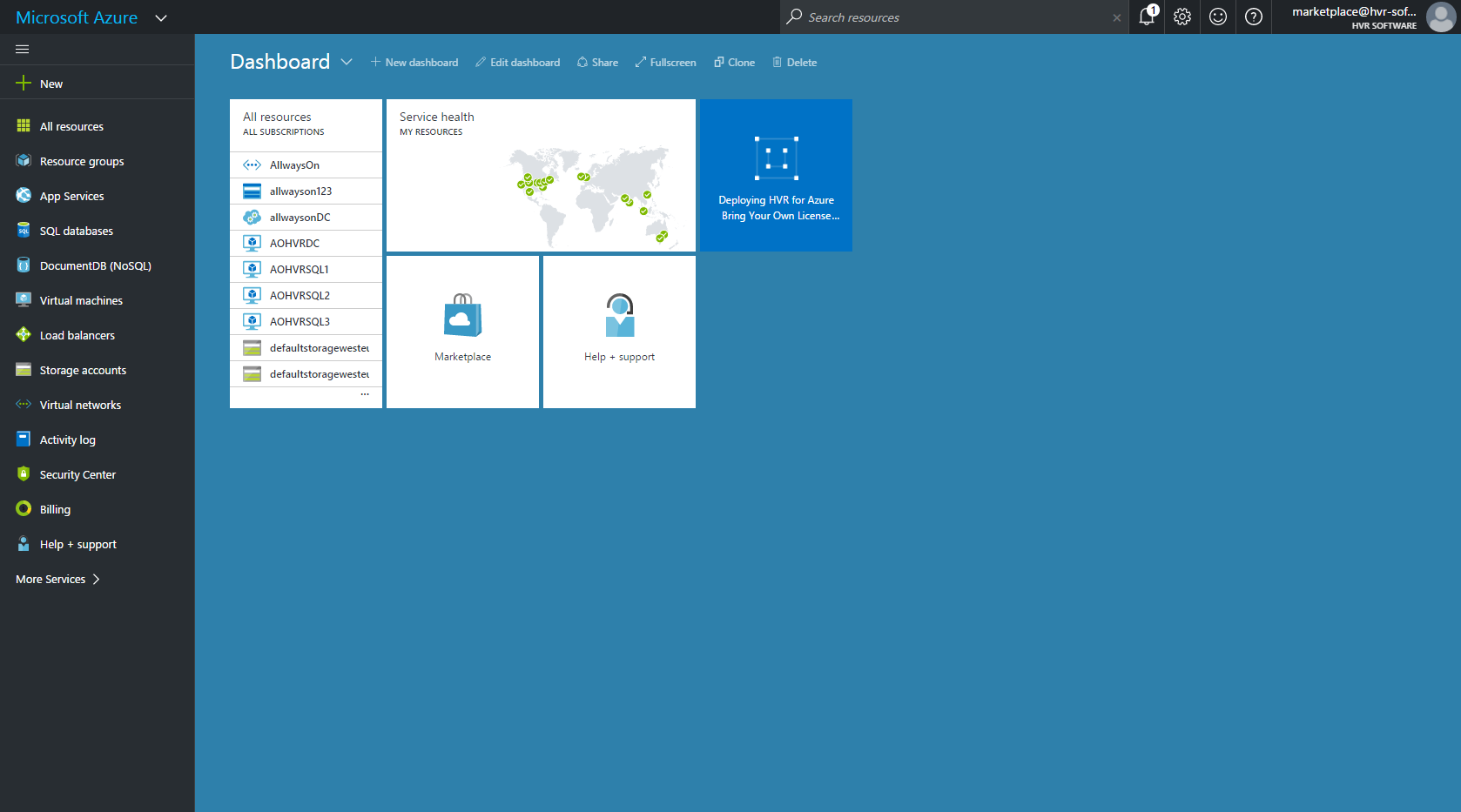This screenshot has height=812, width=1461.
Task: Click the All resources tile header
Action: 306,124
